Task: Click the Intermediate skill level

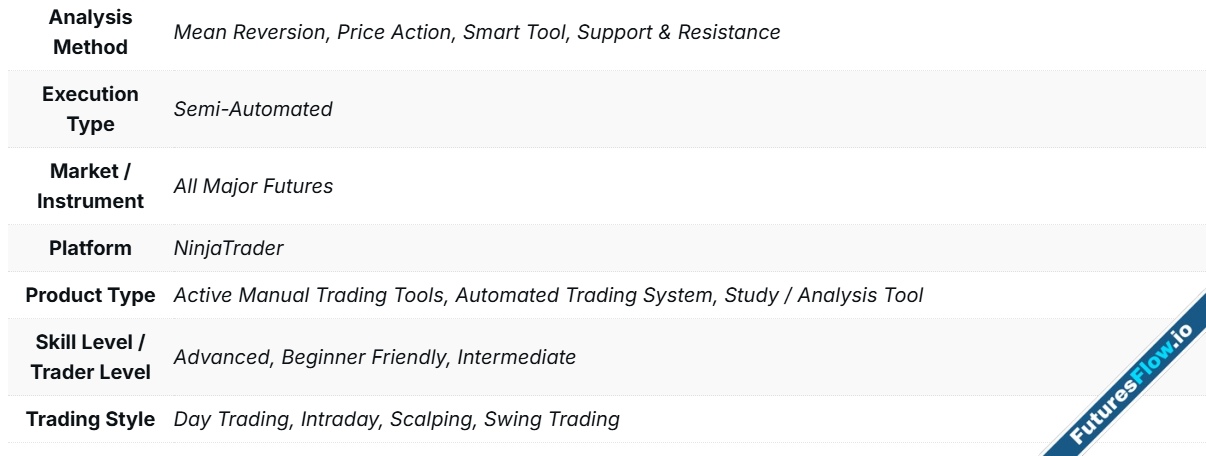Action: click(x=516, y=357)
